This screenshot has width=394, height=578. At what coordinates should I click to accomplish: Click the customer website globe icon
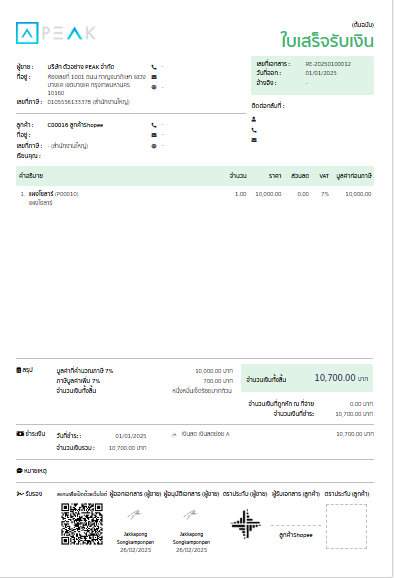coord(154,146)
